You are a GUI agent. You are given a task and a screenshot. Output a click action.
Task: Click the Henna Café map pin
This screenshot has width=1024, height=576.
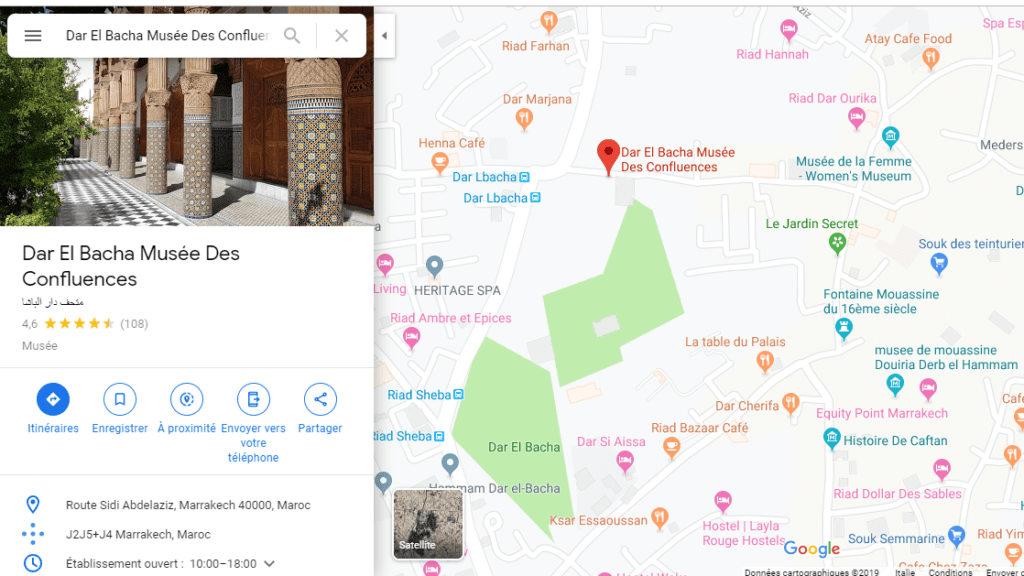pyautogui.click(x=440, y=161)
